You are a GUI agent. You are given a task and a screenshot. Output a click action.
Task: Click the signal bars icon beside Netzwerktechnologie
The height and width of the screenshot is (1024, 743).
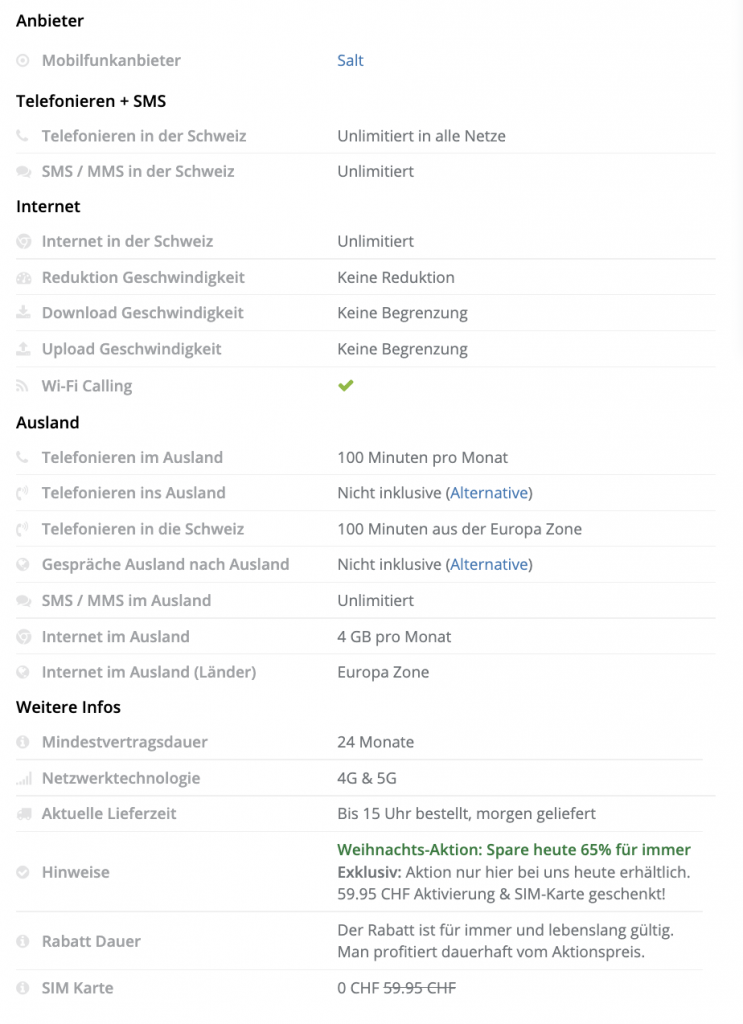[23, 779]
